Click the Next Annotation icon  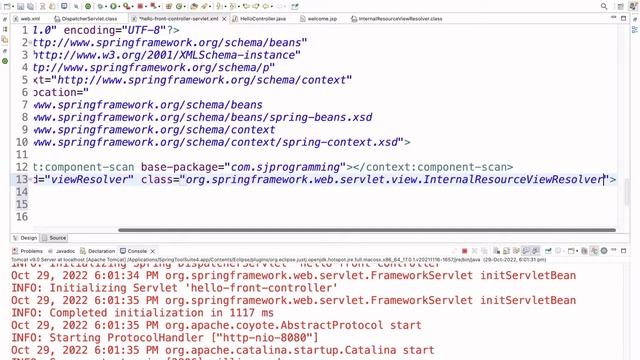(219, 7)
